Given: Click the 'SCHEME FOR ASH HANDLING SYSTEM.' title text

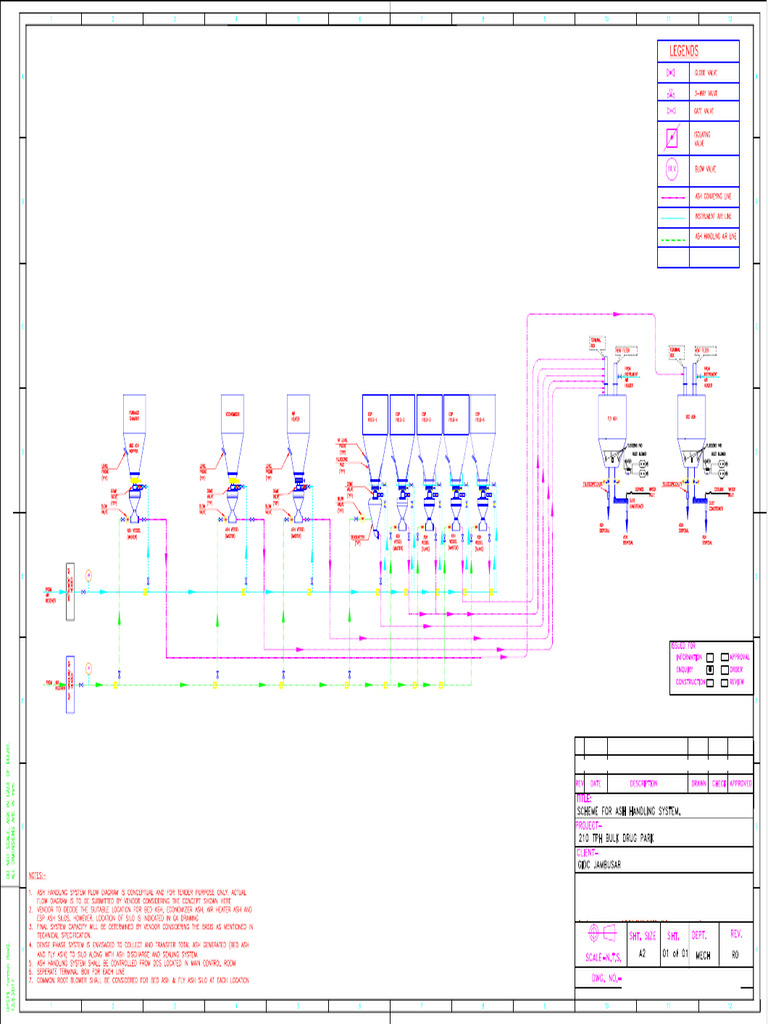Looking at the screenshot, I should (x=629, y=811).
